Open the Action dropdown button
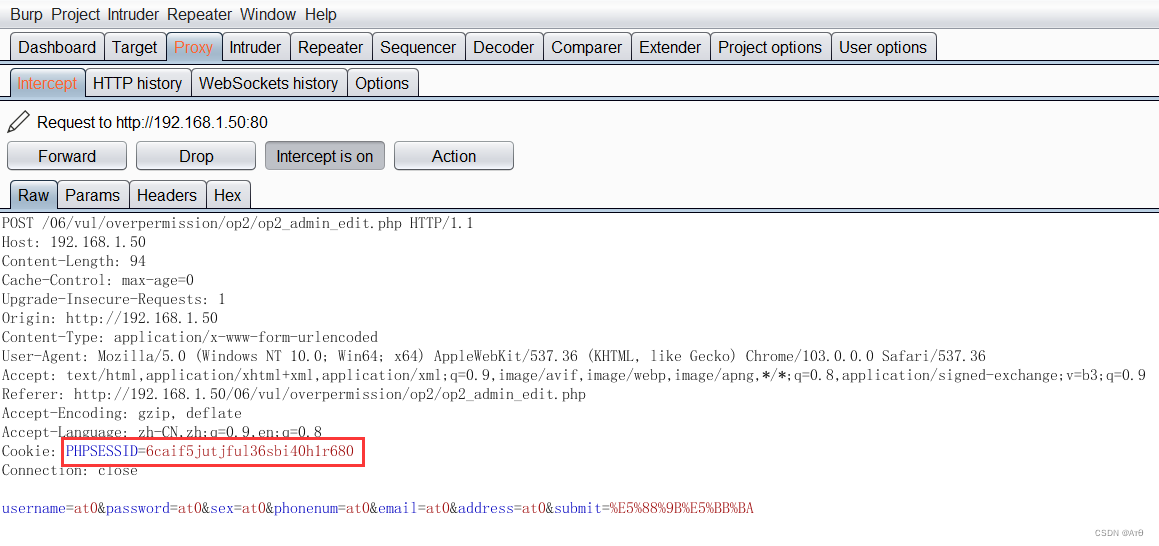The image size is (1159, 546). point(454,156)
